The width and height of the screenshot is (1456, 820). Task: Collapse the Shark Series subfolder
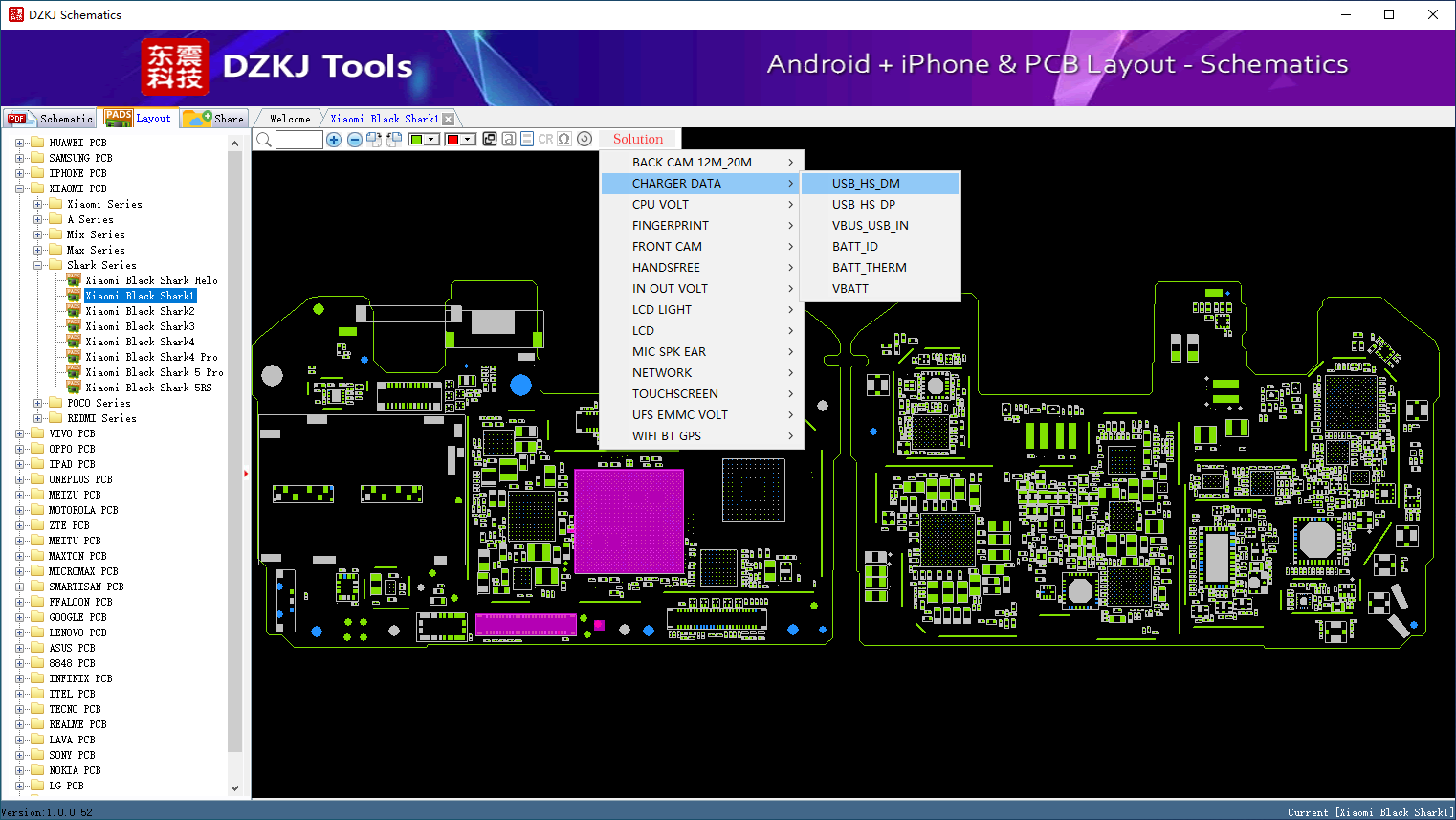coord(37,265)
